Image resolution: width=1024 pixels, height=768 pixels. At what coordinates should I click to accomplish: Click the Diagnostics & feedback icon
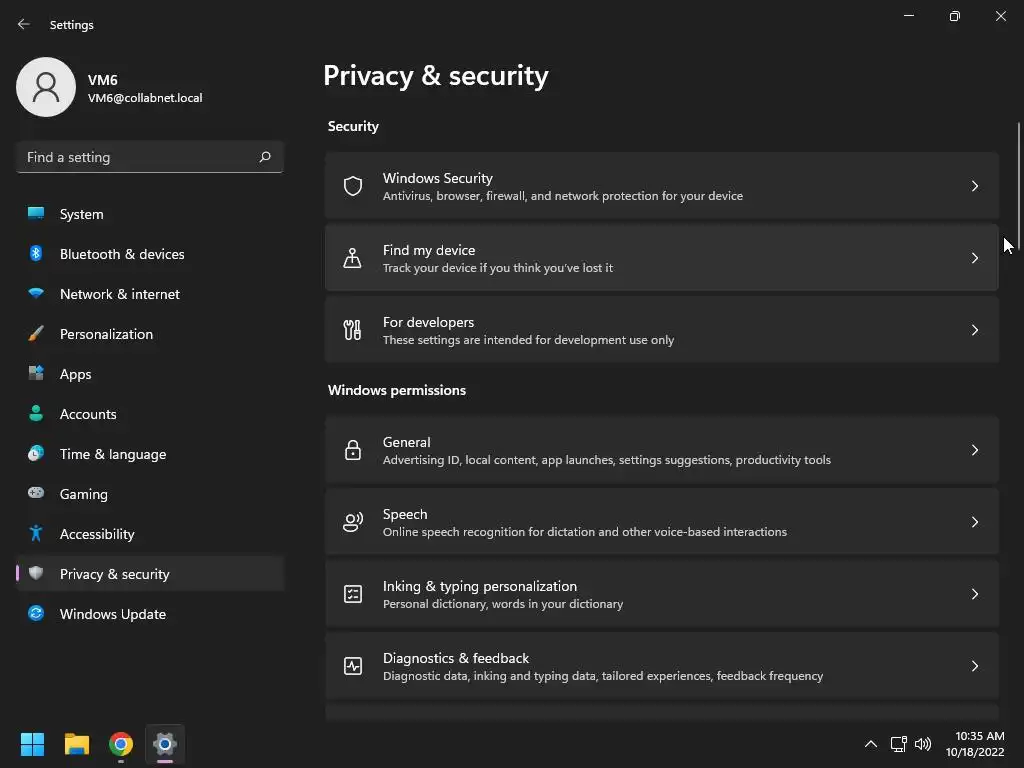pyautogui.click(x=353, y=666)
